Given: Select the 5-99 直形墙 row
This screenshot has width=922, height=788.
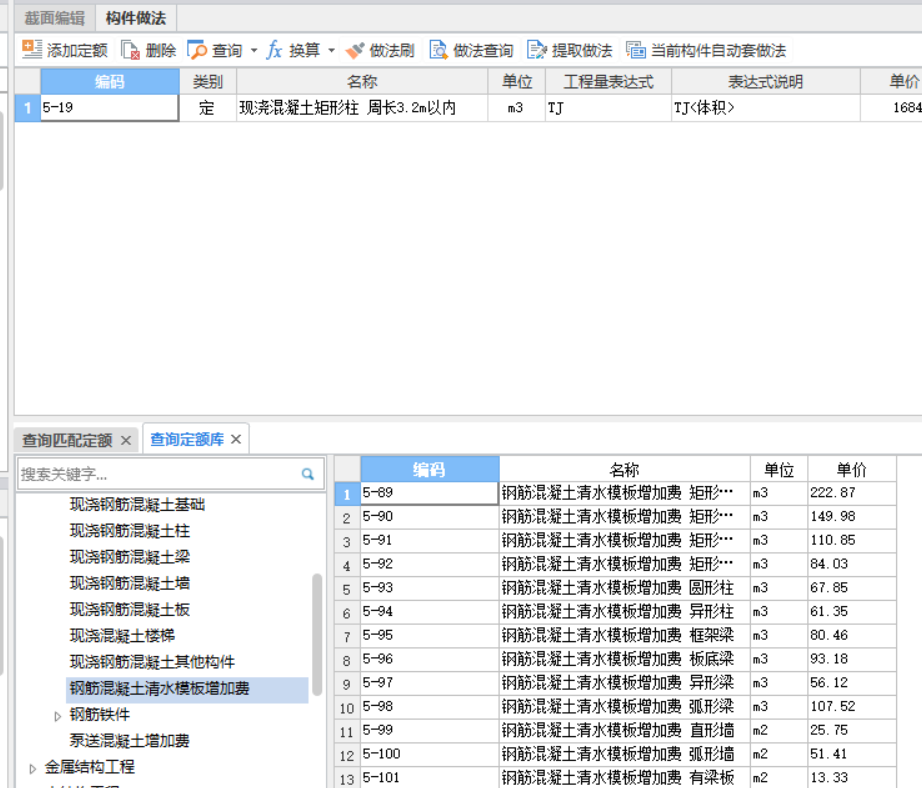Looking at the screenshot, I should pos(615,730).
